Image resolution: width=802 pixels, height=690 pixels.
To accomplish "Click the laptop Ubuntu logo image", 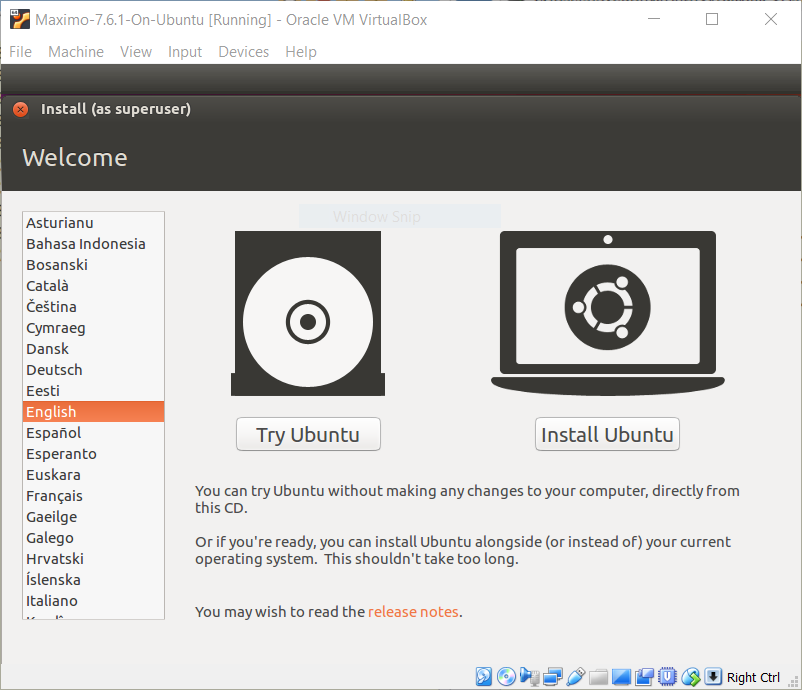I will (x=608, y=313).
